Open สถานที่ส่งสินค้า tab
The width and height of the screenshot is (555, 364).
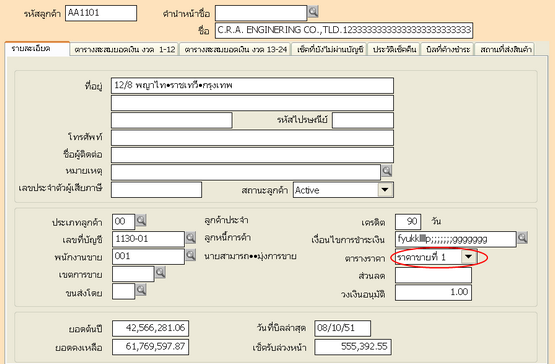(x=505, y=50)
